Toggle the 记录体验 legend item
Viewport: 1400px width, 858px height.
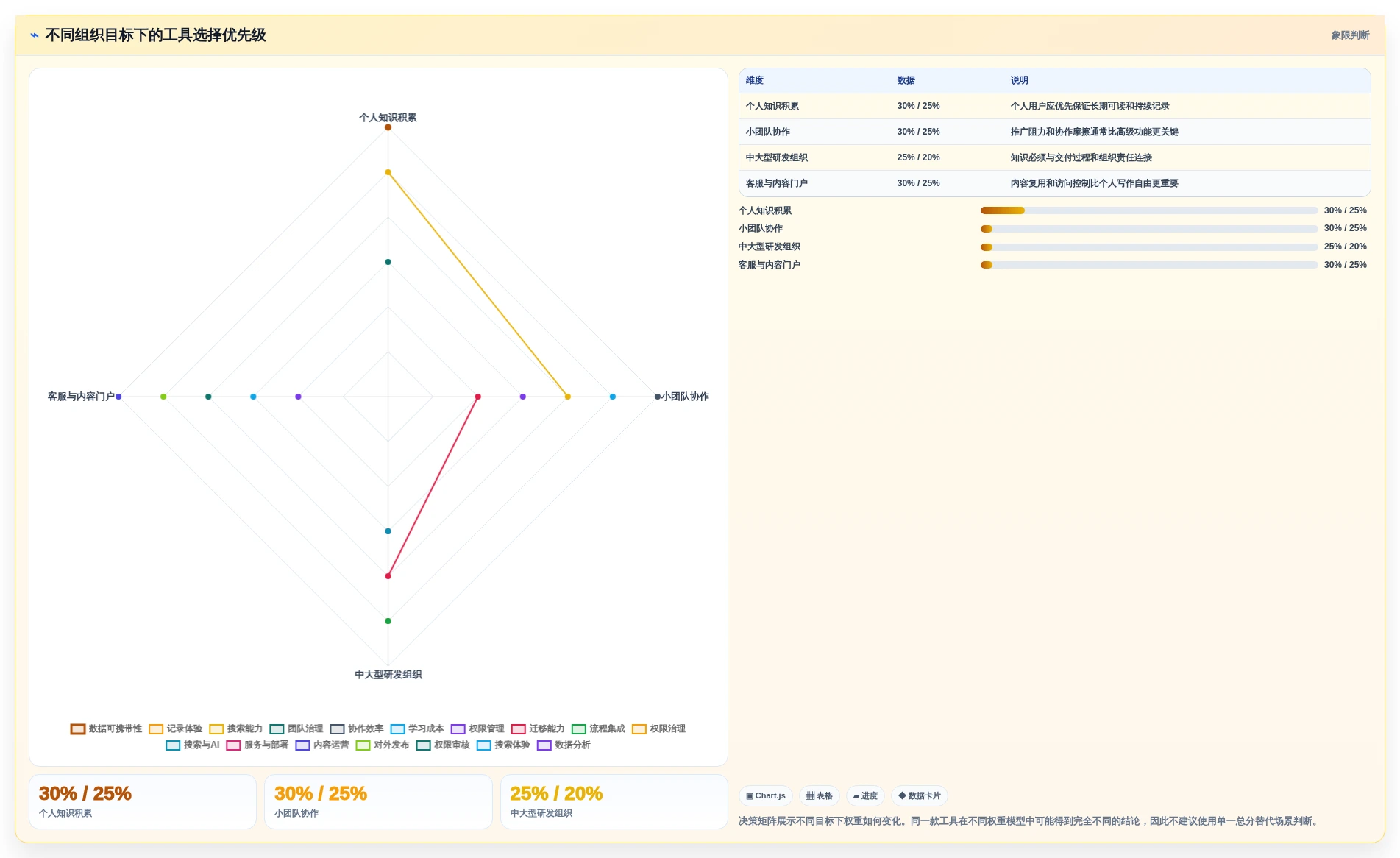[176, 728]
